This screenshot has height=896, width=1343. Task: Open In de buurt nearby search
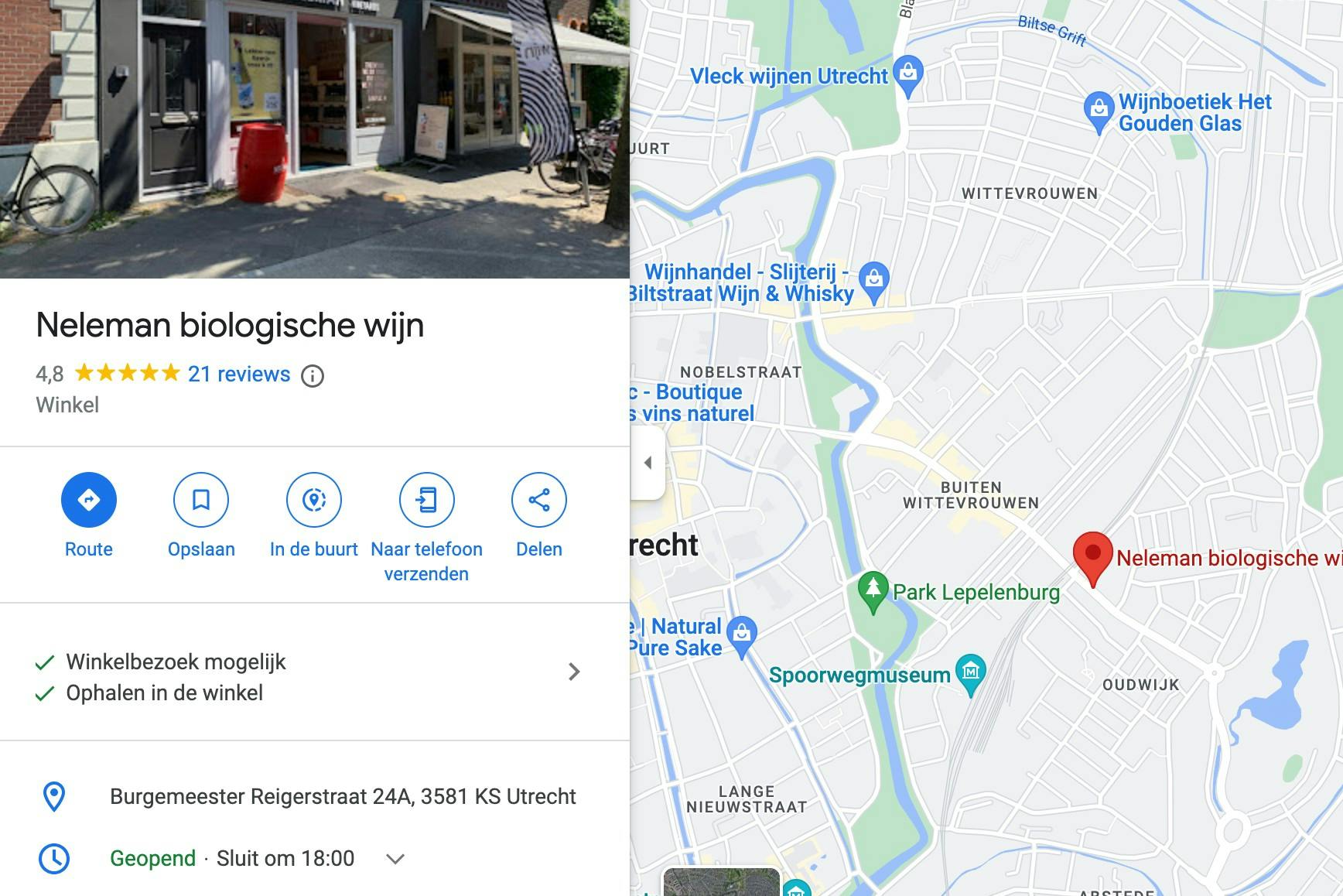click(314, 500)
